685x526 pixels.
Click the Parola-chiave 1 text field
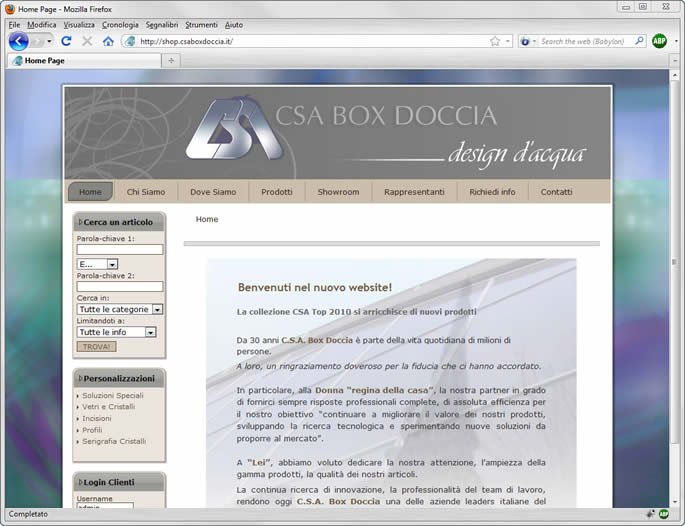120,249
